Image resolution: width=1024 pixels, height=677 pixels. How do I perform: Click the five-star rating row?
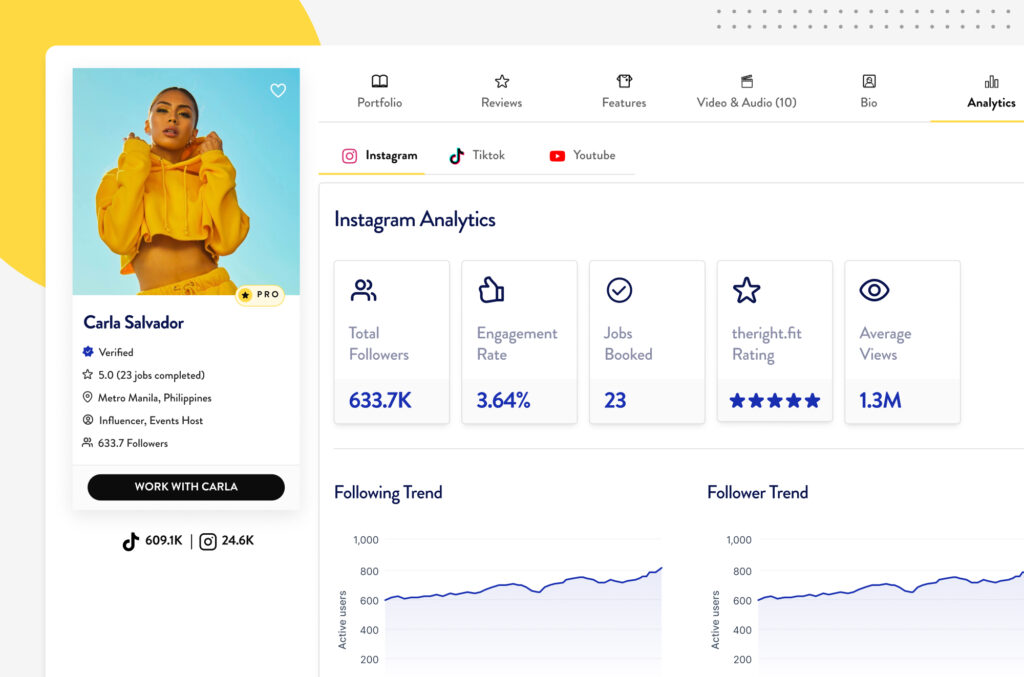[775, 400]
